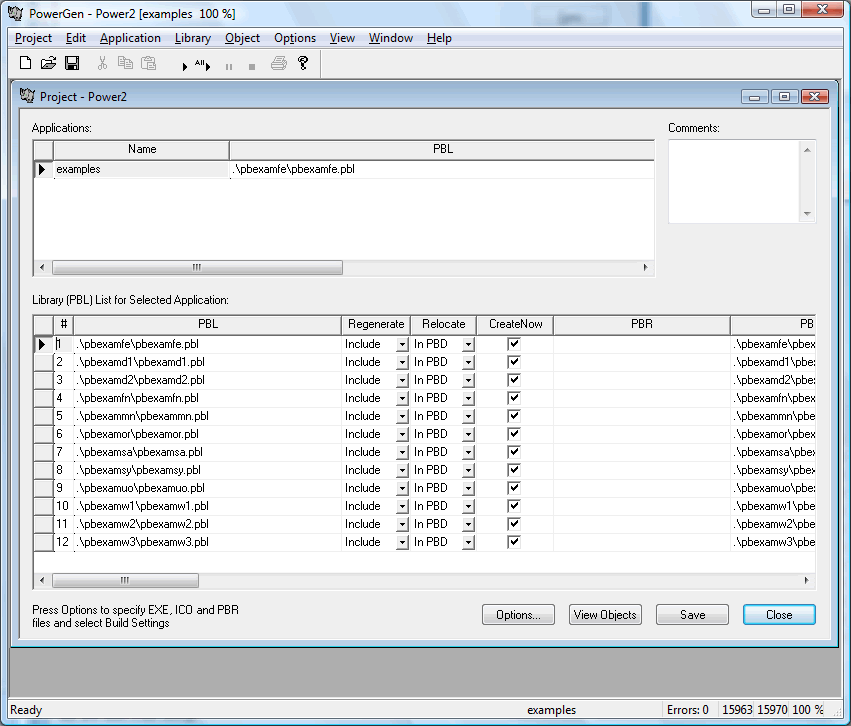This screenshot has height=726, width=851.
Task: Click row selector for library row 5
Action: (x=43, y=416)
